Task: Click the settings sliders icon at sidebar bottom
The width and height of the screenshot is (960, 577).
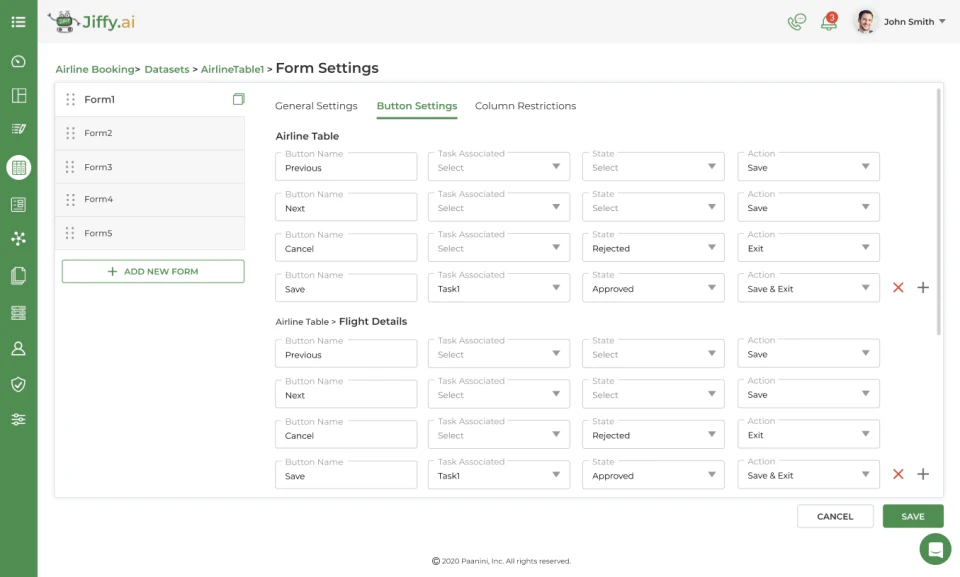Action: (18, 419)
